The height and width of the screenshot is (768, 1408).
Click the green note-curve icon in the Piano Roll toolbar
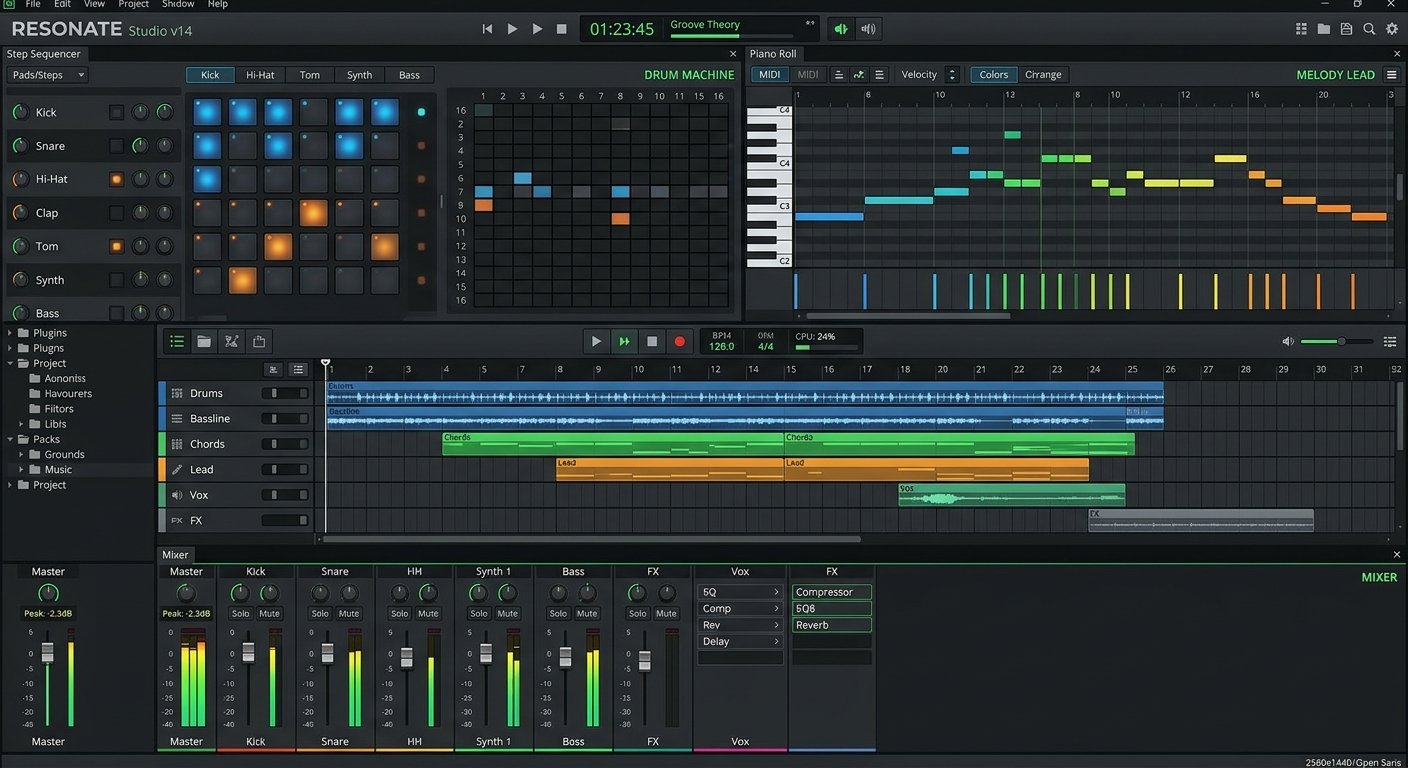859,75
